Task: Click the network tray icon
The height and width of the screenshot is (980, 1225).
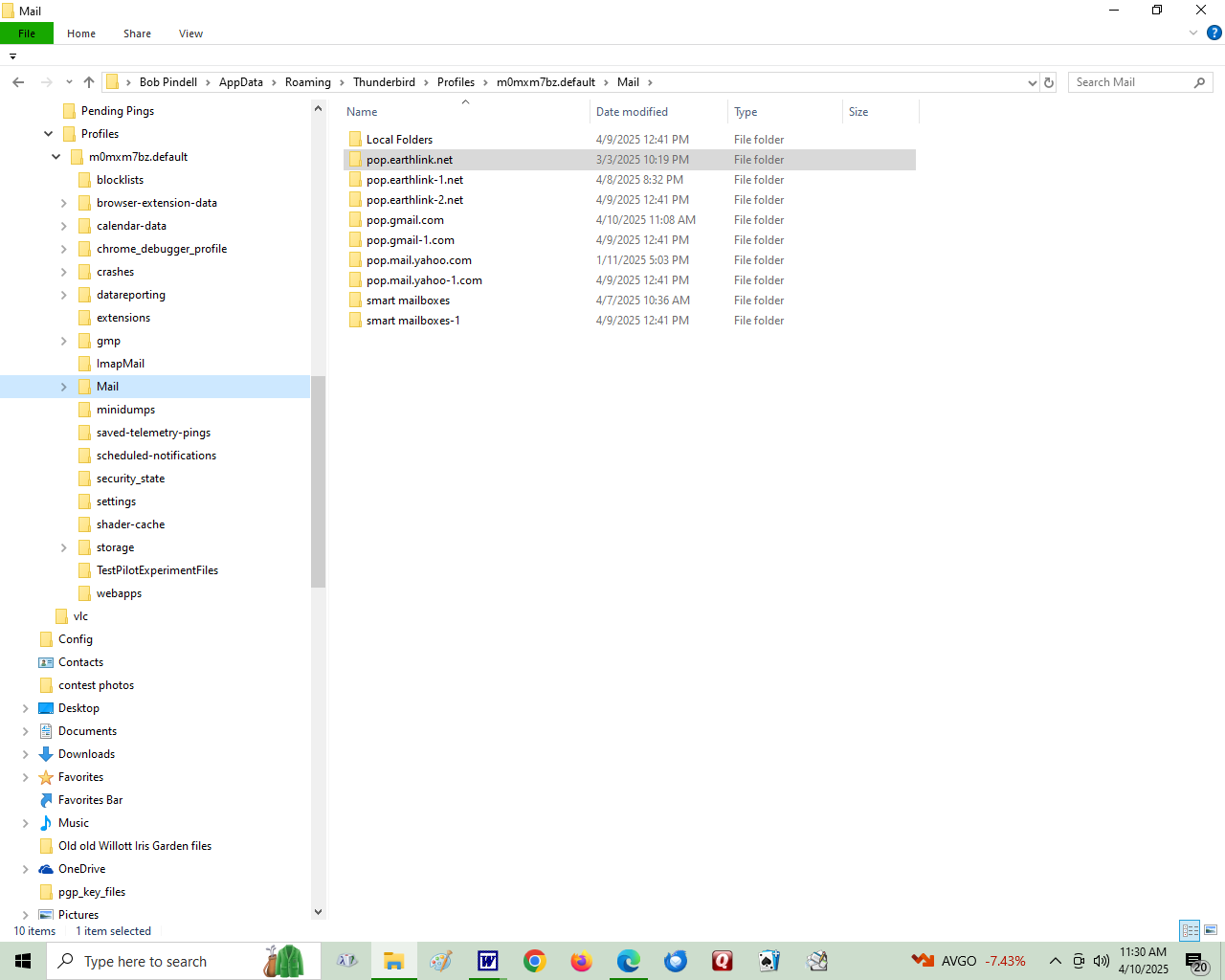Action: coord(1079,961)
